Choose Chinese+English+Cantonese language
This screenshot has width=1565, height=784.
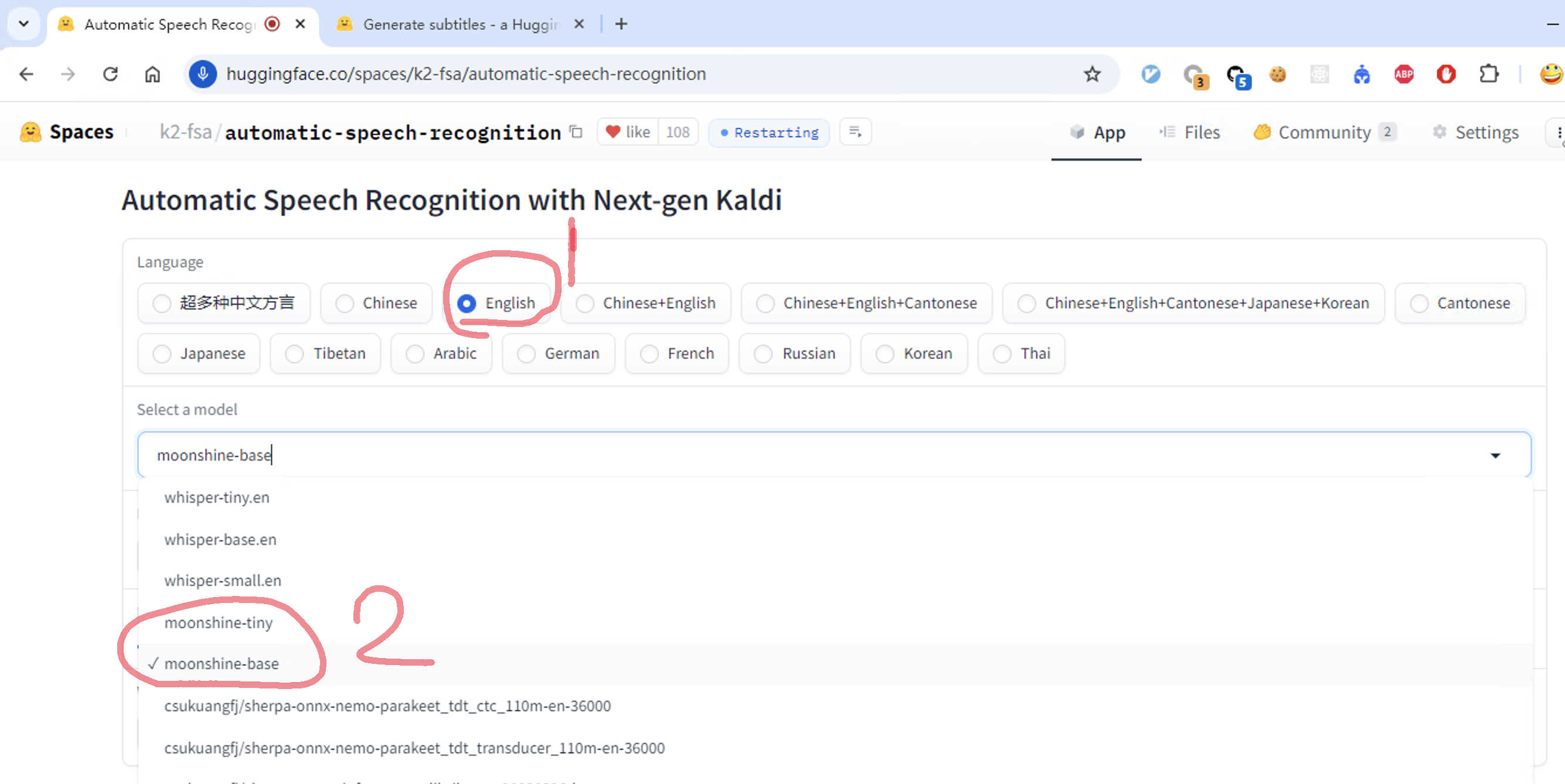coord(867,303)
